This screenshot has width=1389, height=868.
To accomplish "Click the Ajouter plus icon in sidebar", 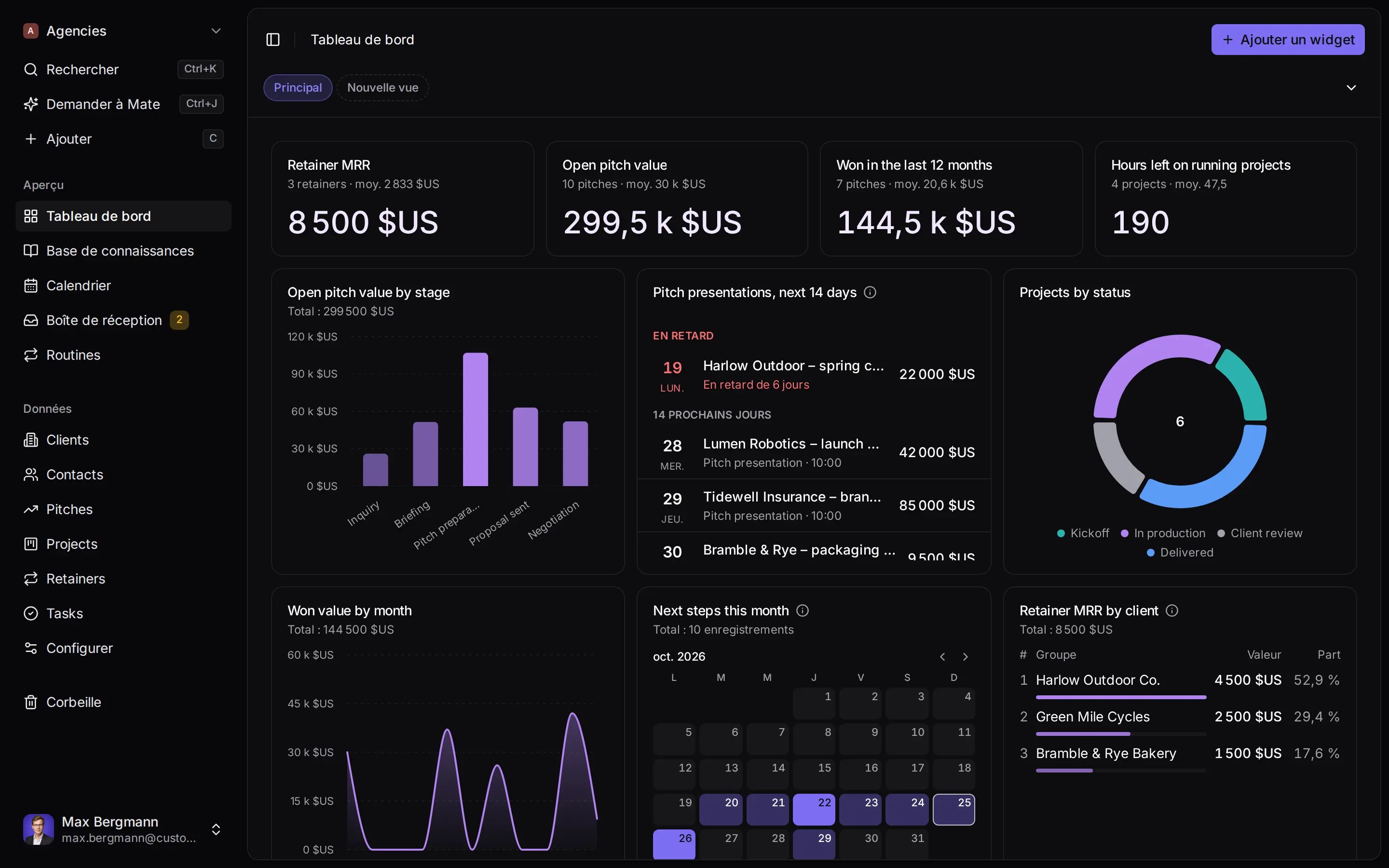I will pyautogui.click(x=30, y=139).
